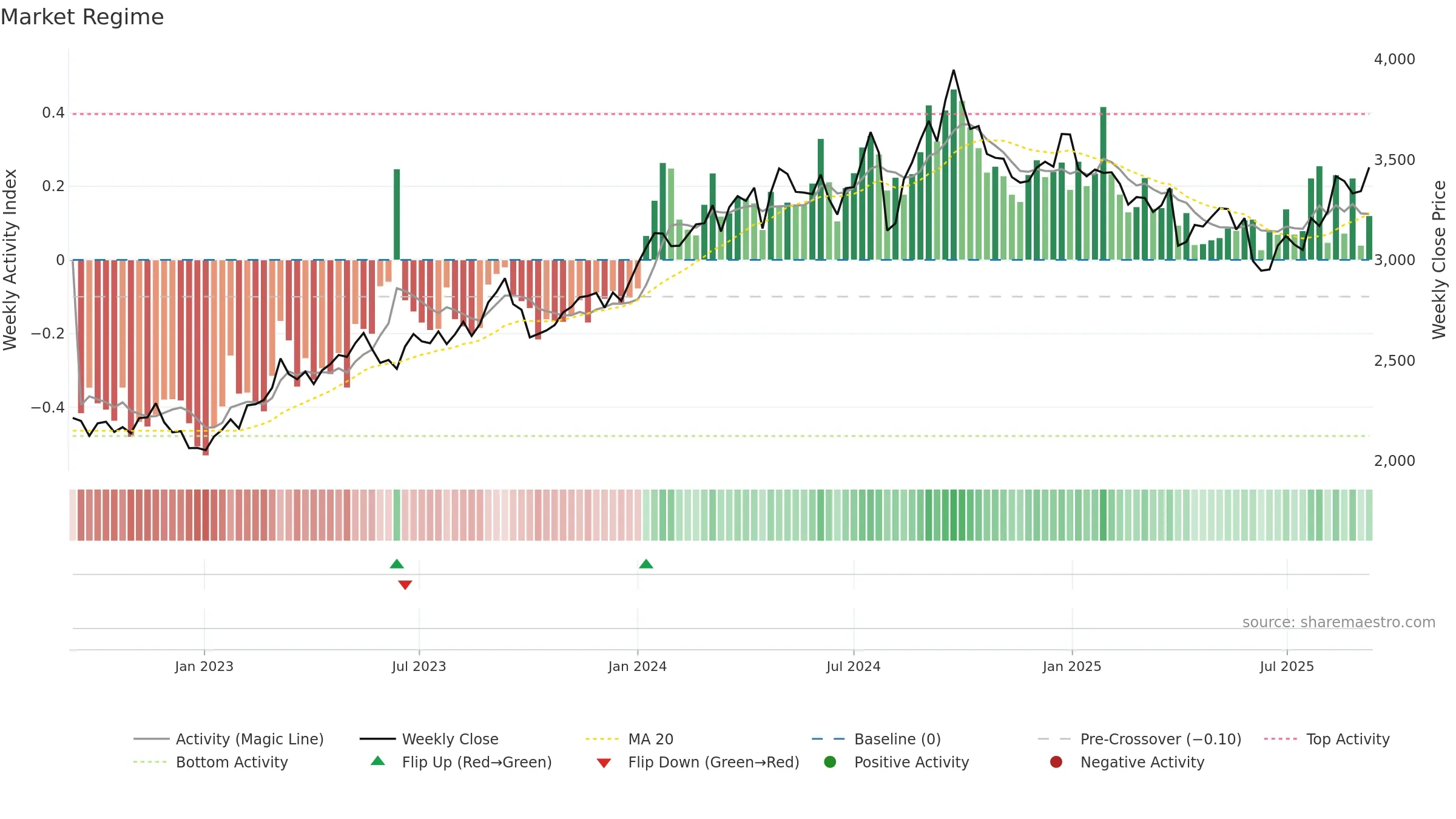
Task: Click the 0.4 activity axis tick
Action: (53, 112)
